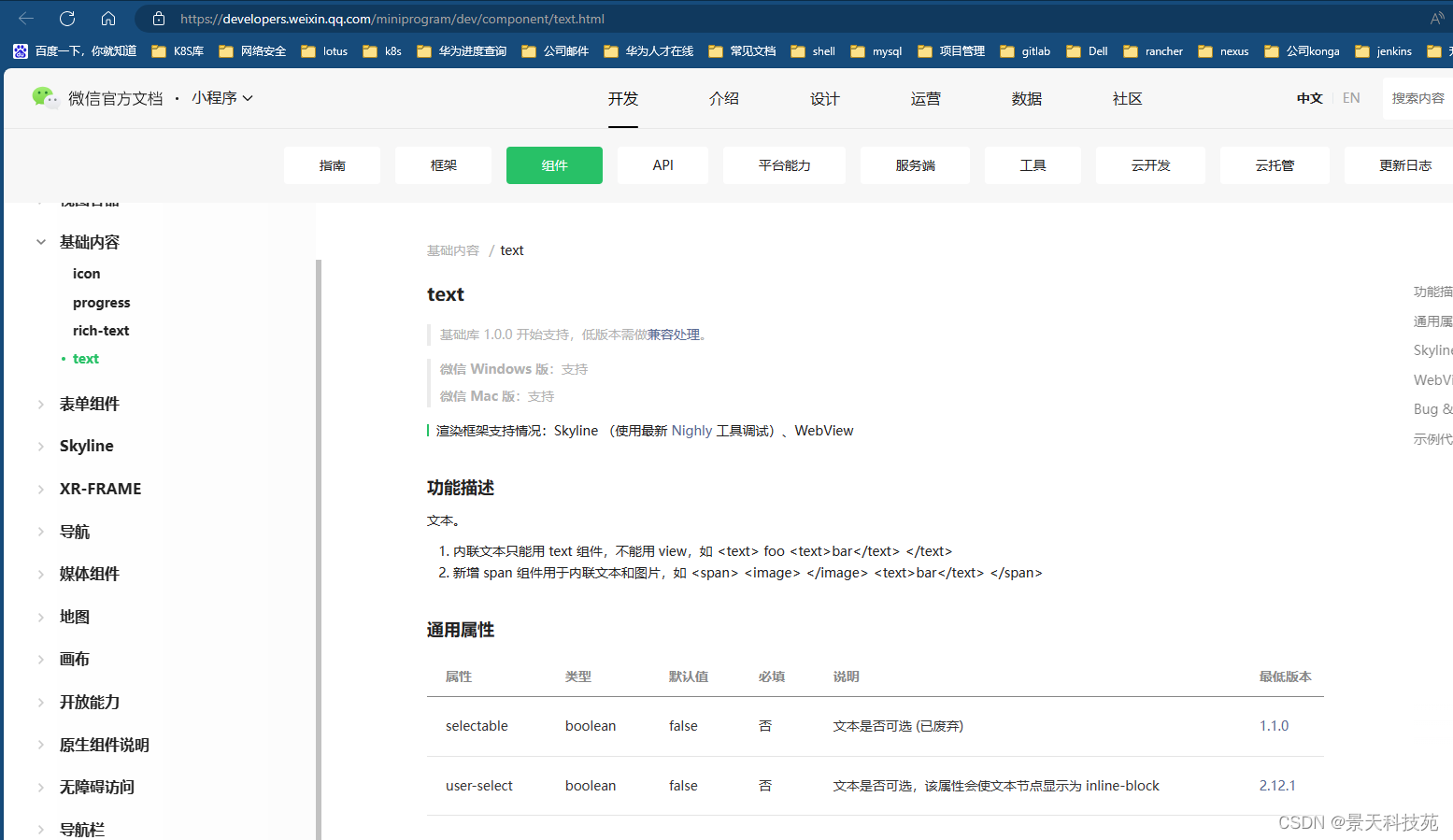
Task: Open the jenkins bookmark folder
Action: 1383,51
